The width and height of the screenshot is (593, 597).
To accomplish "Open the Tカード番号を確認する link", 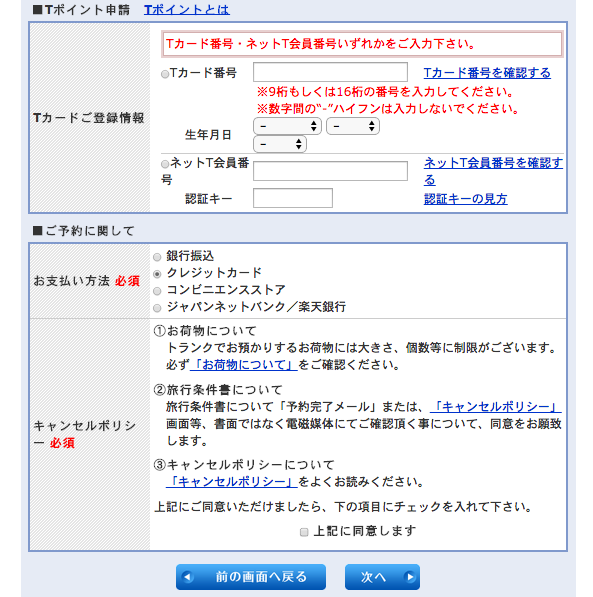I will [x=487, y=72].
